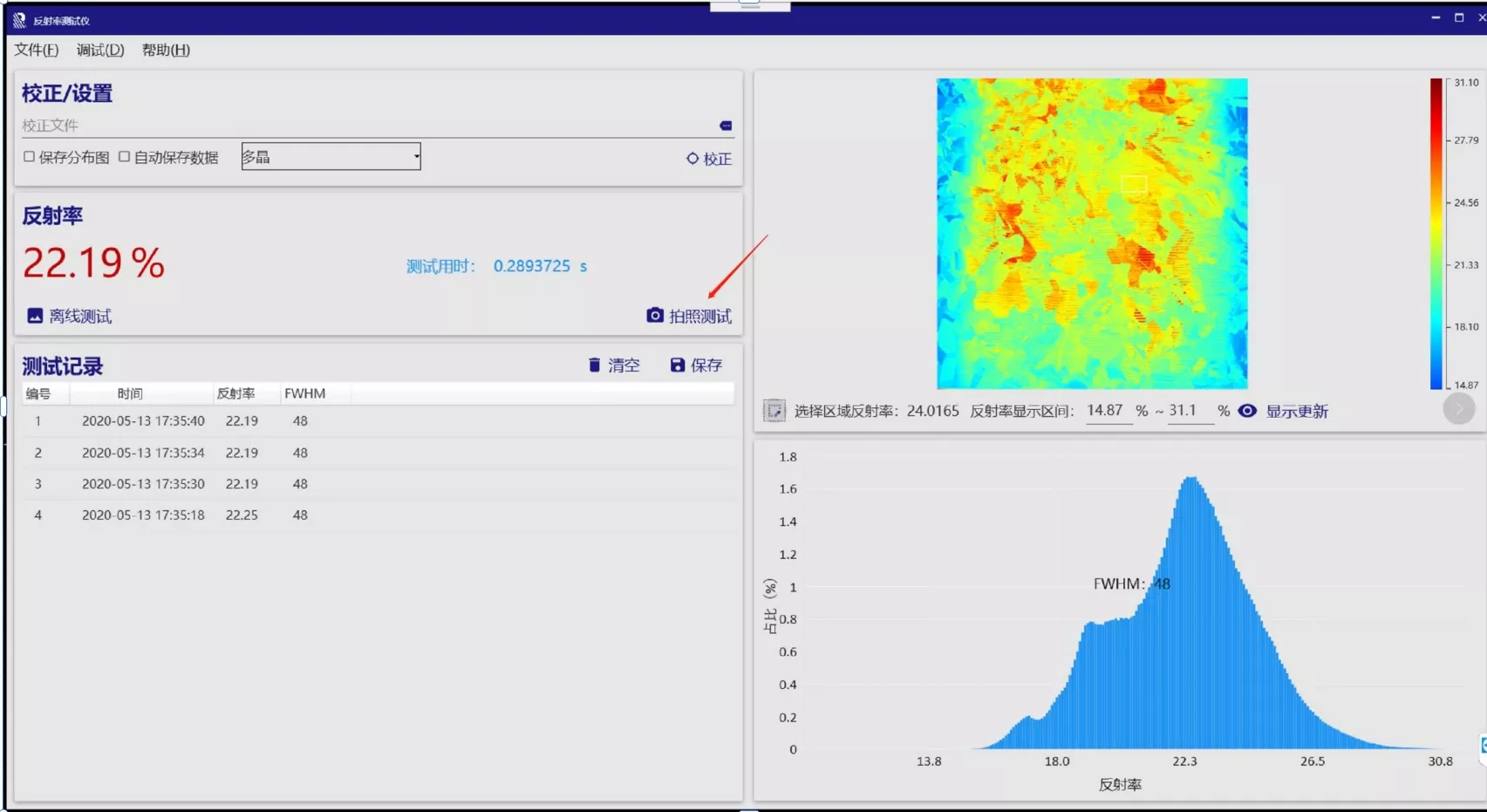Image resolution: width=1487 pixels, height=812 pixels.
Task: Click the calibration file browse icon
Action: click(x=726, y=126)
